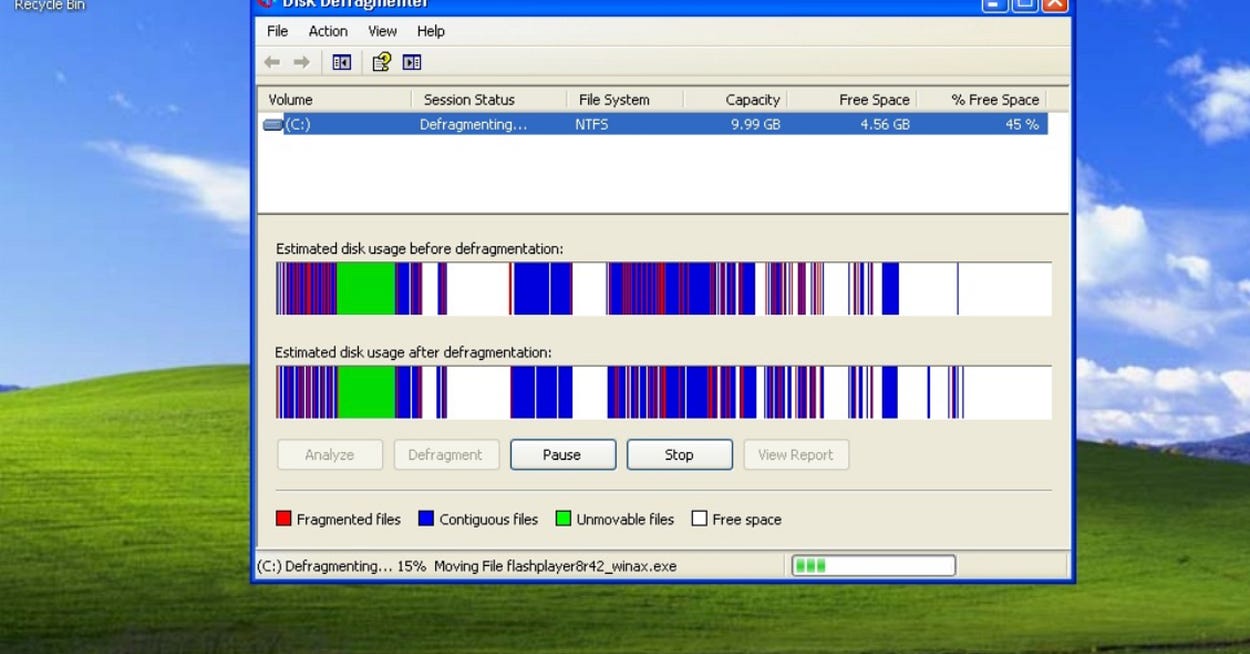Click the before defragmentation disk usage map
The height and width of the screenshot is (654, 1250).
click(664, 289)
